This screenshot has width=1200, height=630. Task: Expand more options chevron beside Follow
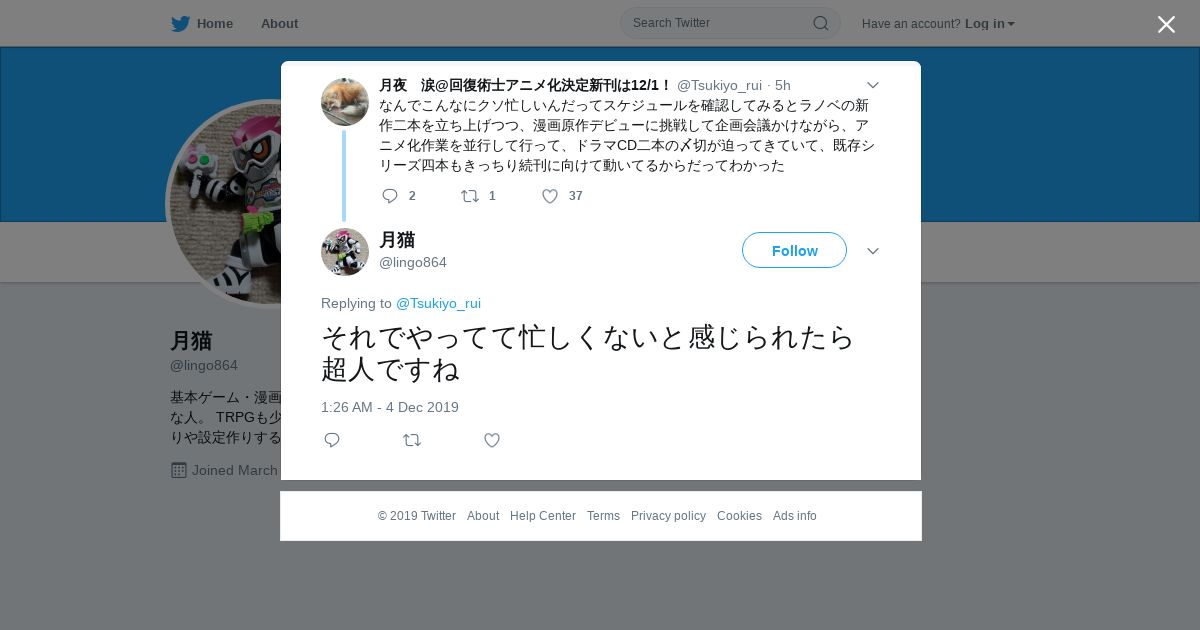click(x=872, y=251)
